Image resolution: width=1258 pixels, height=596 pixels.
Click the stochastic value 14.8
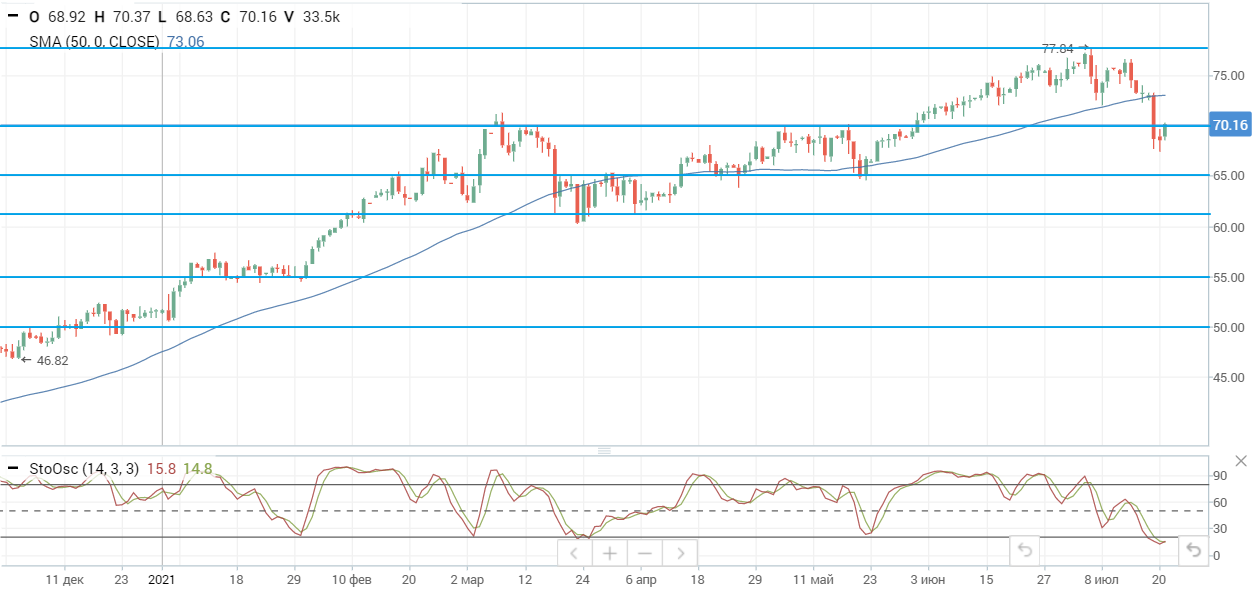click(x=198, y=468)
